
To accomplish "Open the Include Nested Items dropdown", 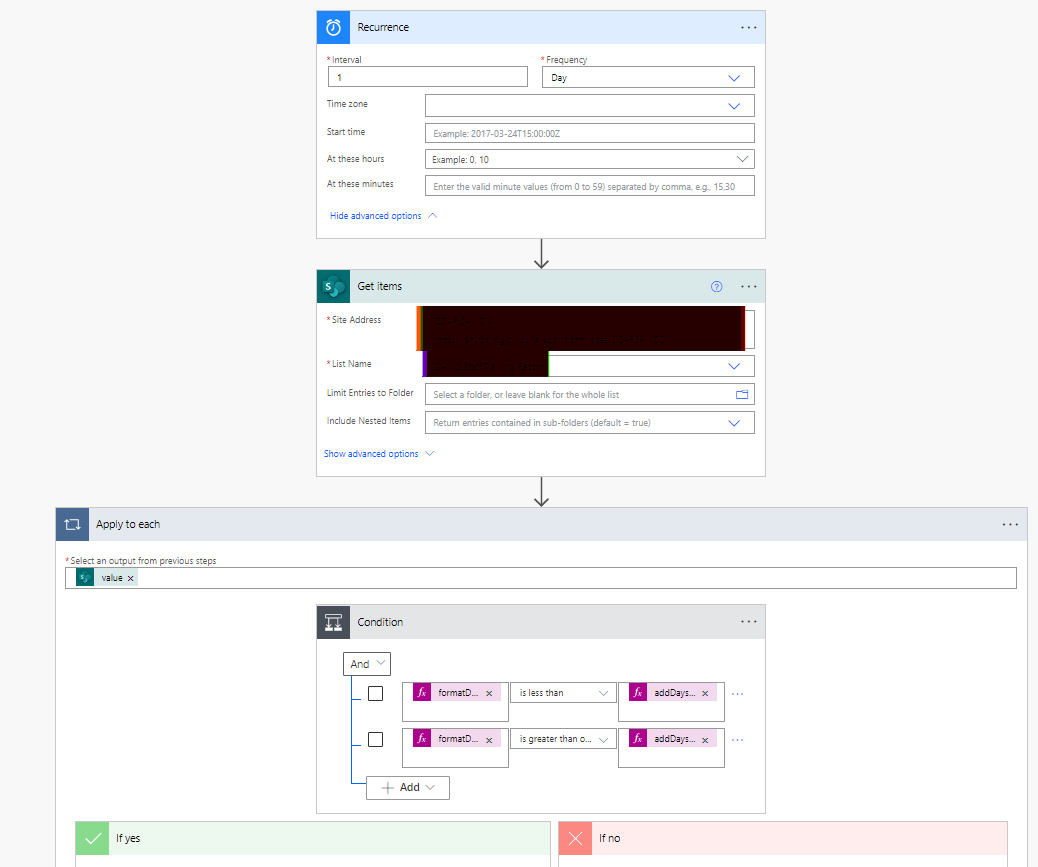I will pos(590,423).
